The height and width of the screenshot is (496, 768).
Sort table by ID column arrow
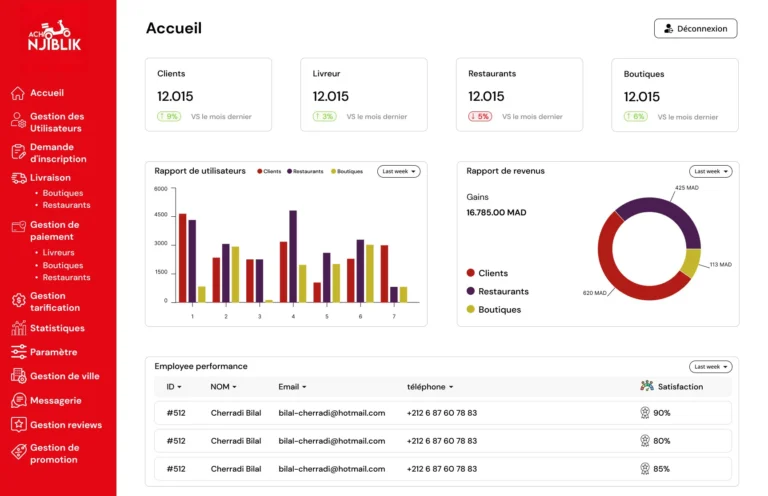click(179, 387)
